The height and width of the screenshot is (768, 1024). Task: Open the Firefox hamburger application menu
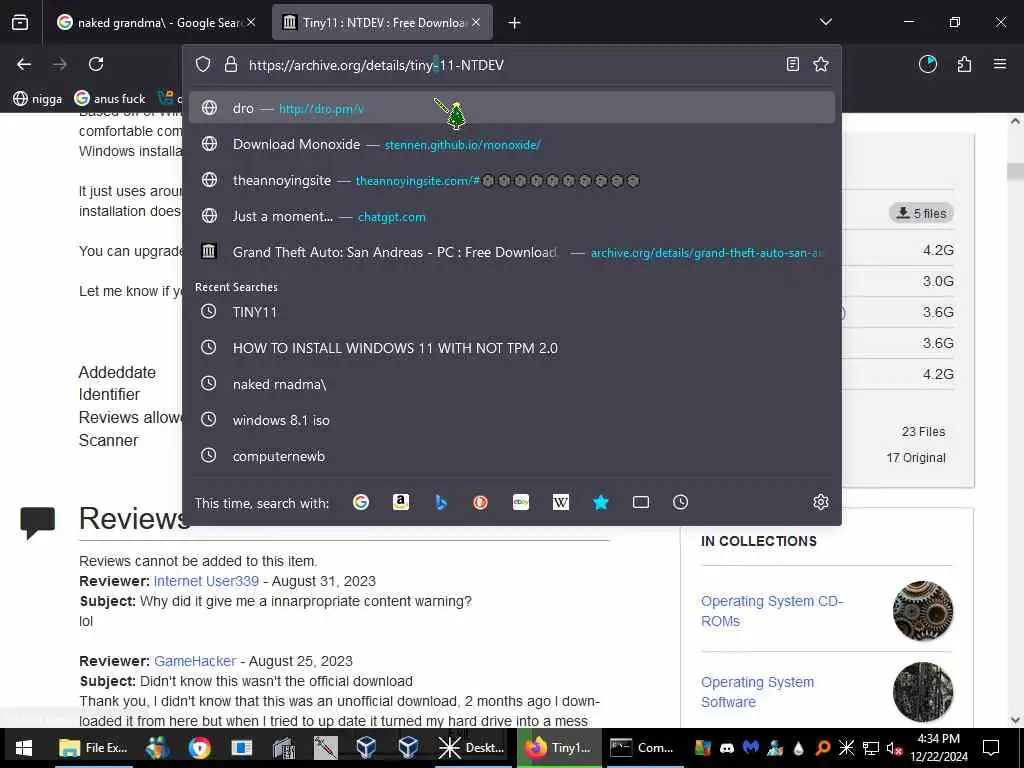[x=1000, y=64]
